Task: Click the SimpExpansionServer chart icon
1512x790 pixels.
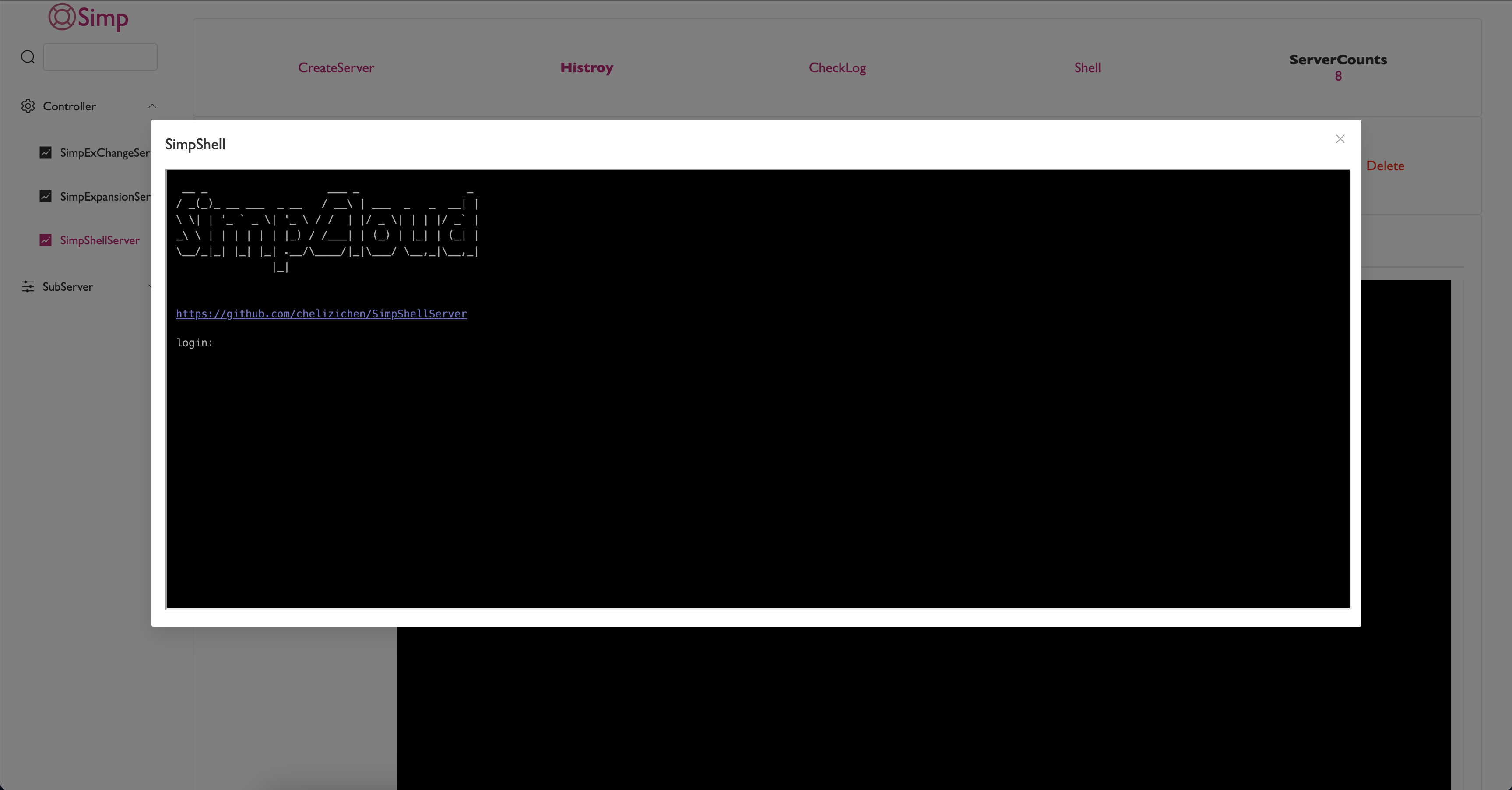Action: tap(45, 196)
